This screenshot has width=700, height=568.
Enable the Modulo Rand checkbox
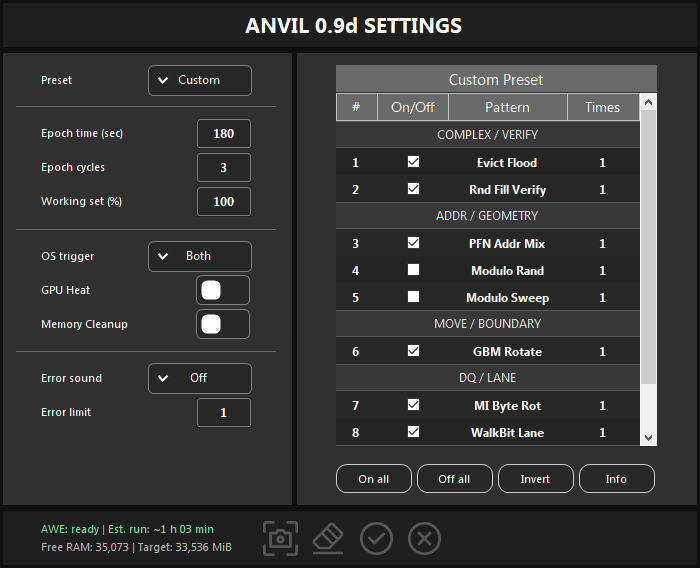click(413, 270)
